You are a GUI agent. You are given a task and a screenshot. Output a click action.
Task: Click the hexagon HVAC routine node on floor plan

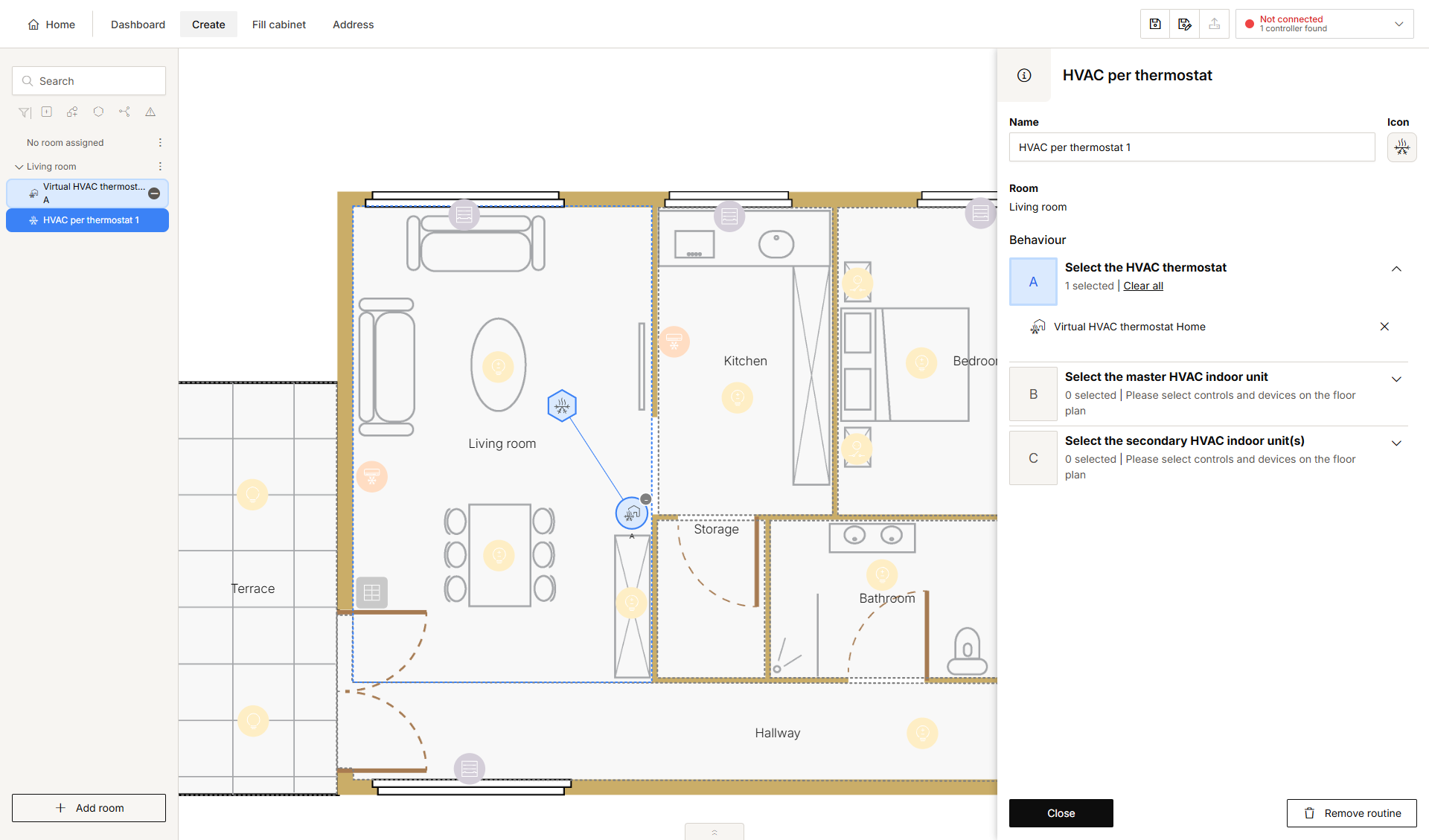click(562, 406)
